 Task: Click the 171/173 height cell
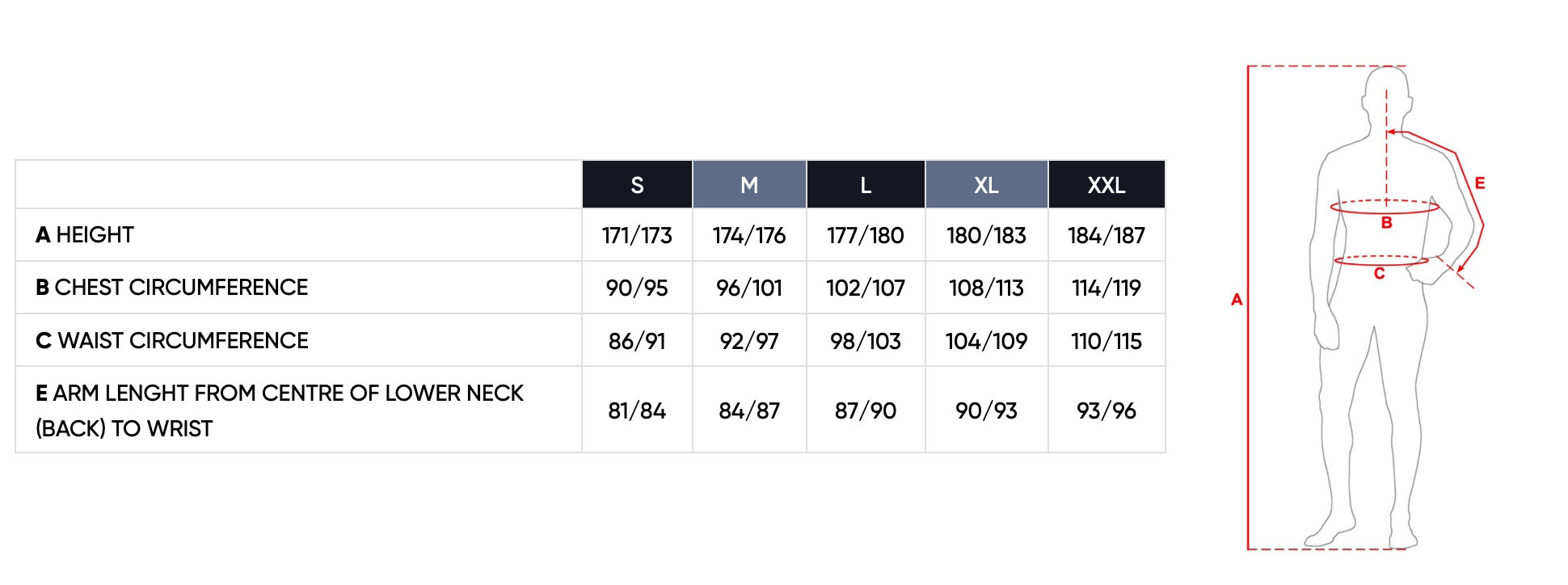[637, 235]
